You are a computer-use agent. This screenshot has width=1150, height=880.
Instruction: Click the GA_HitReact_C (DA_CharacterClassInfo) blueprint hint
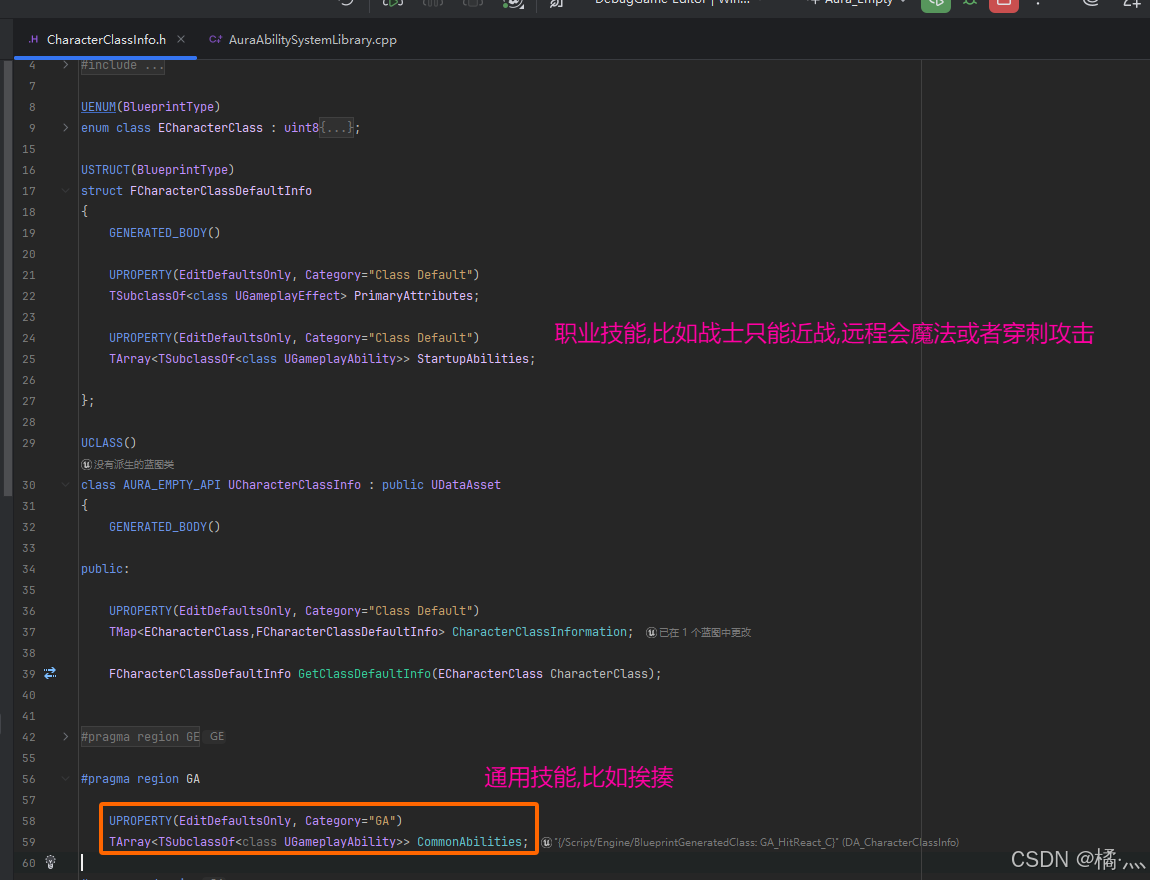click(756, 843)
